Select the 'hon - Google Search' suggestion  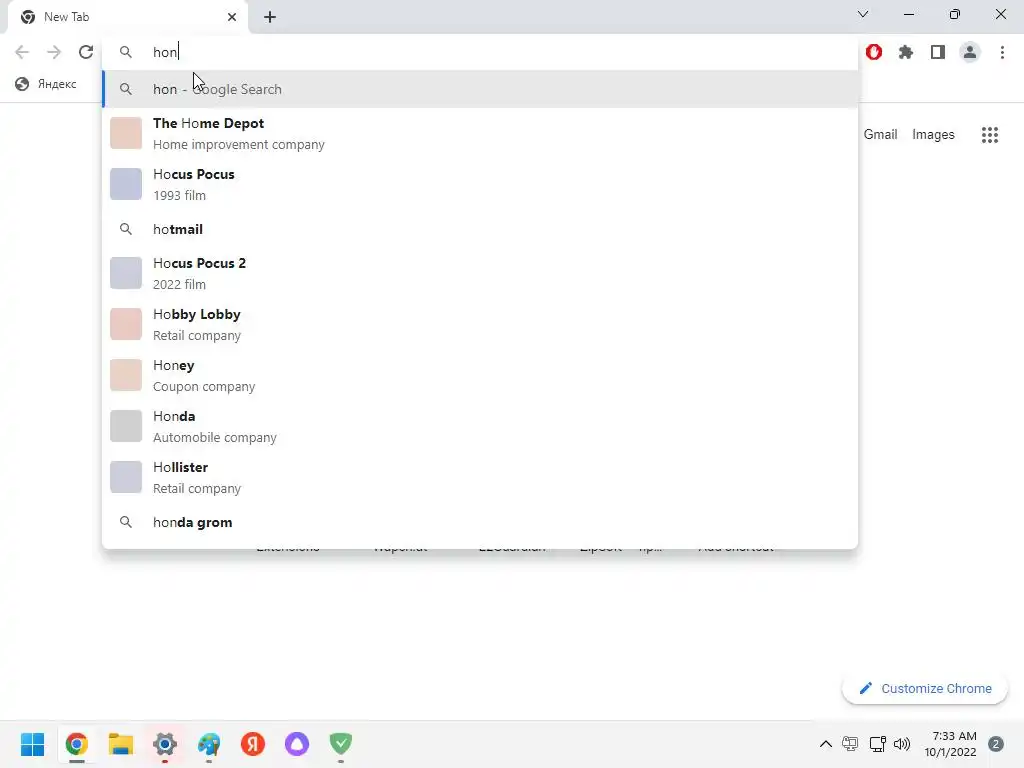pos(480,89)
